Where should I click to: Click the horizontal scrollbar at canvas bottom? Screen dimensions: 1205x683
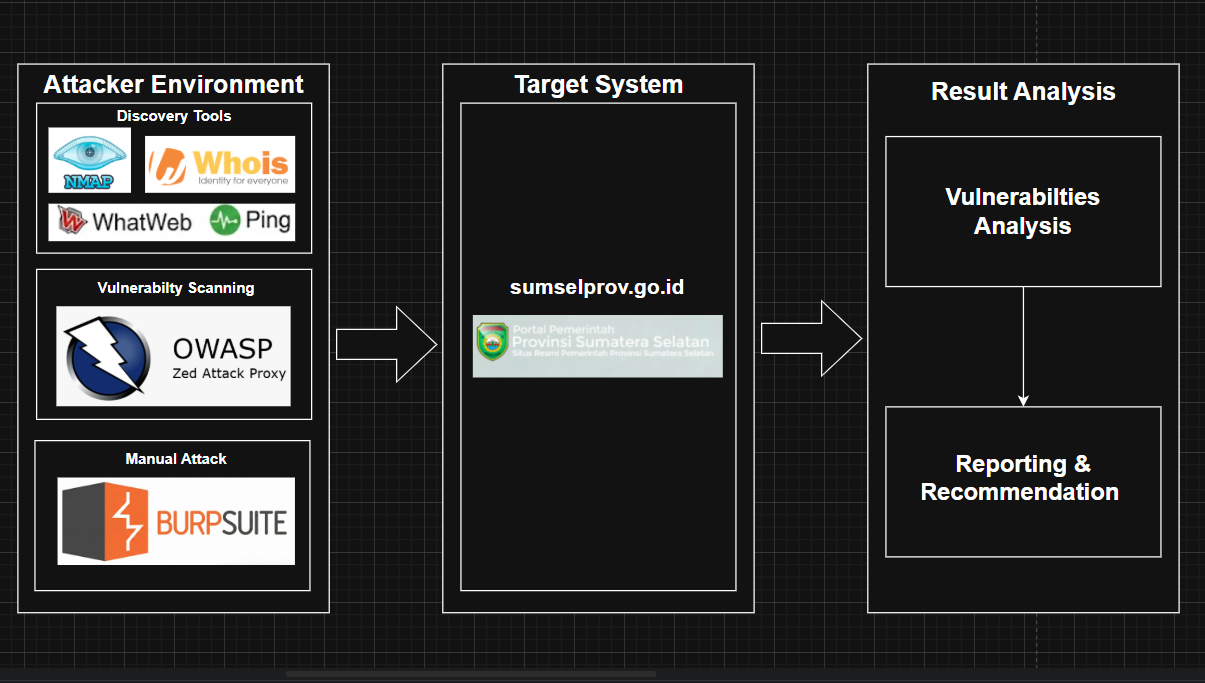471,674
